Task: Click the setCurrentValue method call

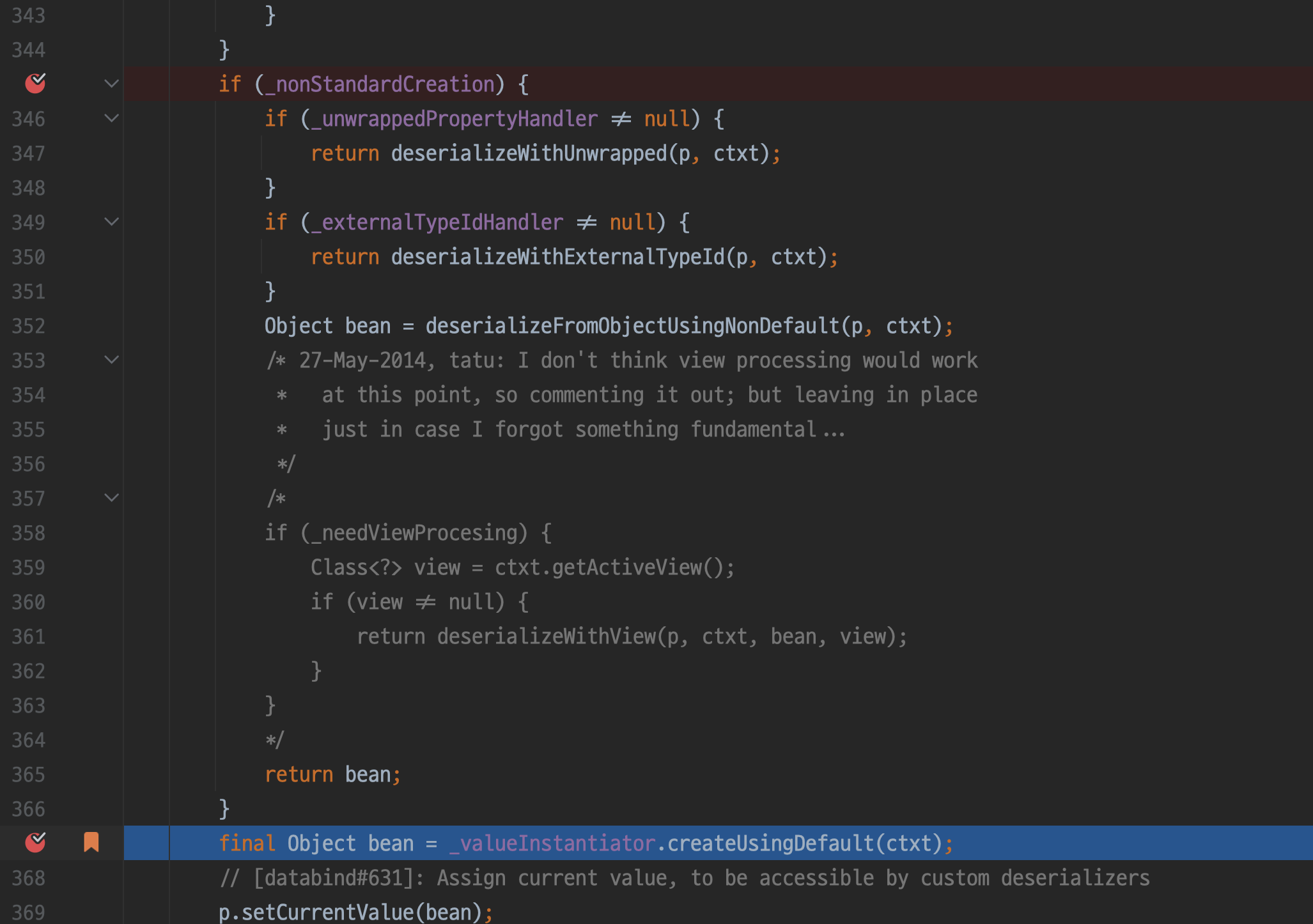Action: [x=328, y=912]
